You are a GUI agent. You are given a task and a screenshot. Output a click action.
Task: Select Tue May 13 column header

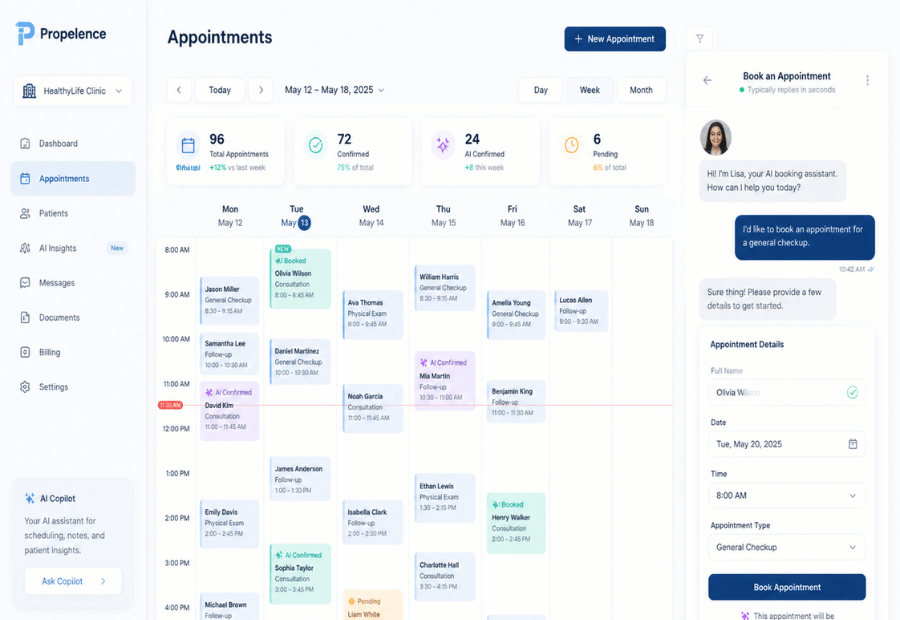[296, 216]
